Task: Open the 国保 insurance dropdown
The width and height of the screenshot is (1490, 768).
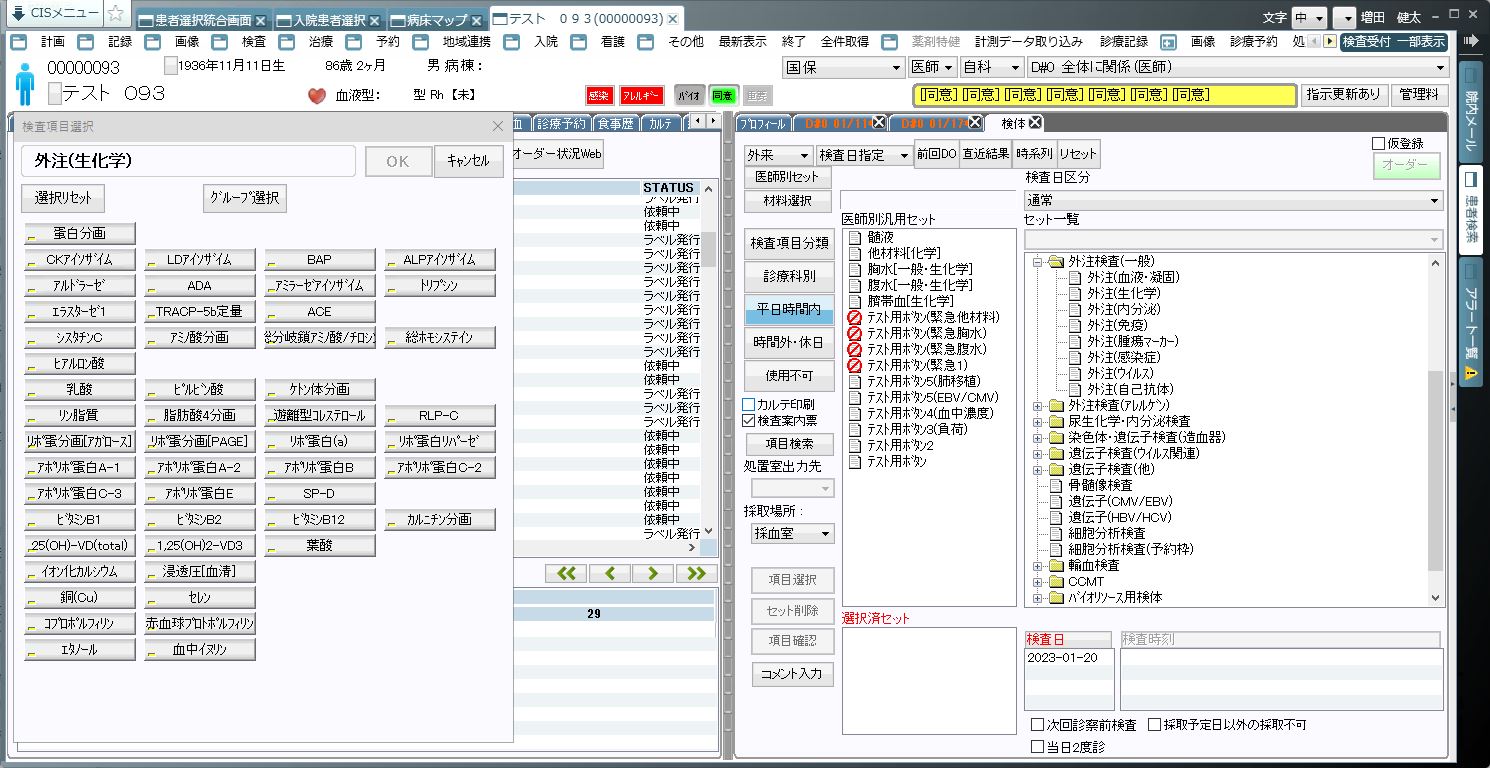Action: pyautogui.click(x=843, y=67)
